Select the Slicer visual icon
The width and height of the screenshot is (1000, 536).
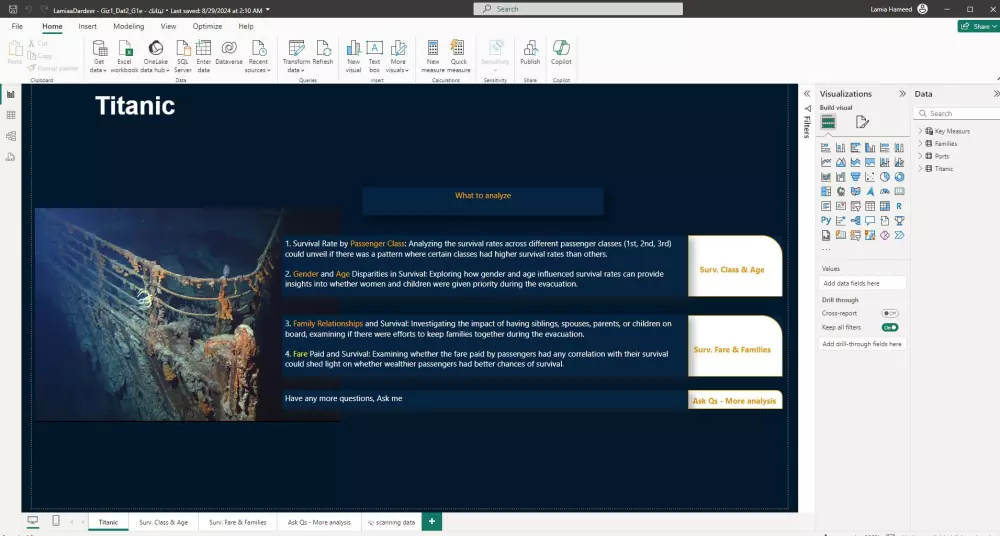coord(855,206)
